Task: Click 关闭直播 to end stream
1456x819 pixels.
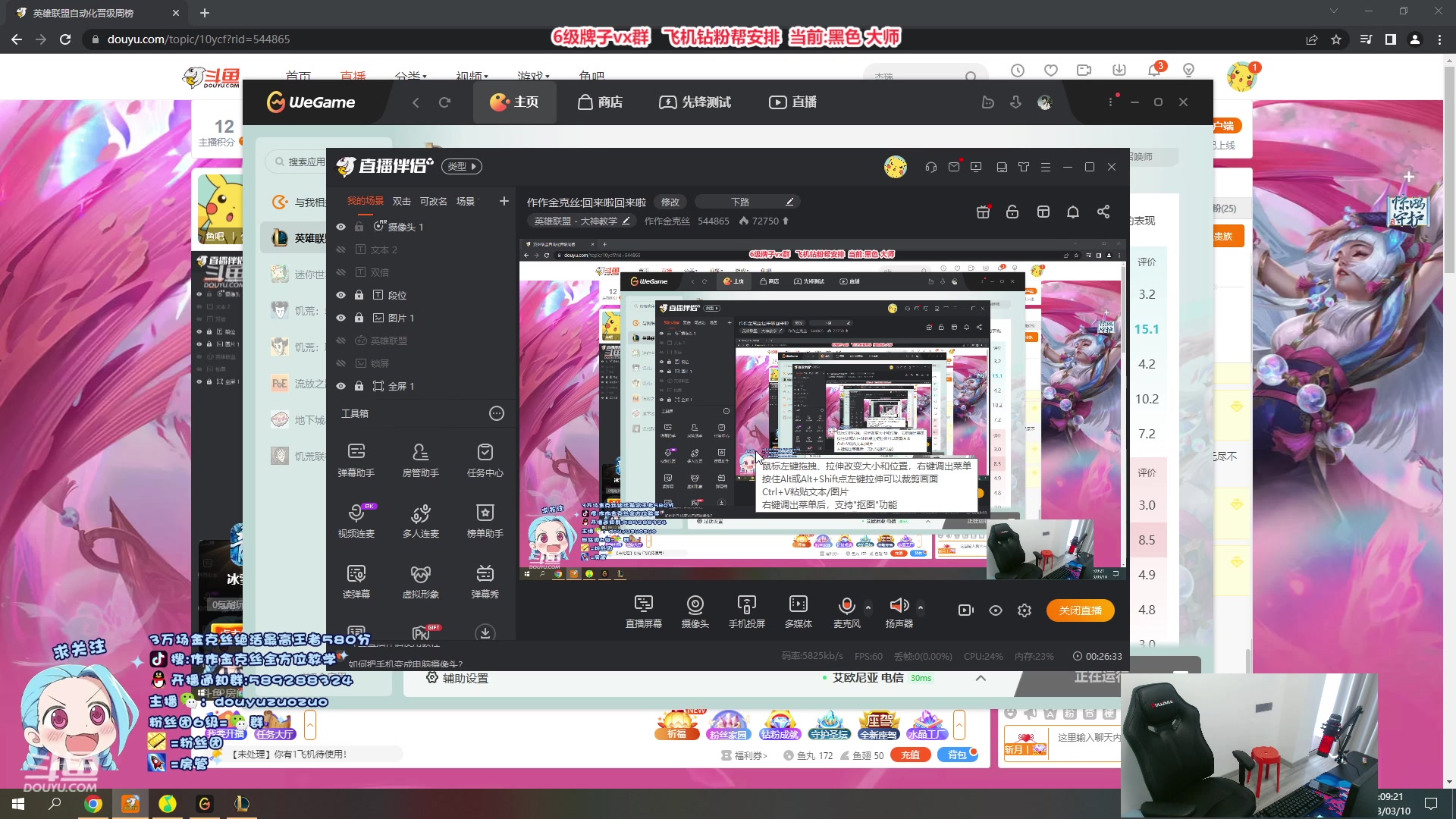Action: [1081, 610]
